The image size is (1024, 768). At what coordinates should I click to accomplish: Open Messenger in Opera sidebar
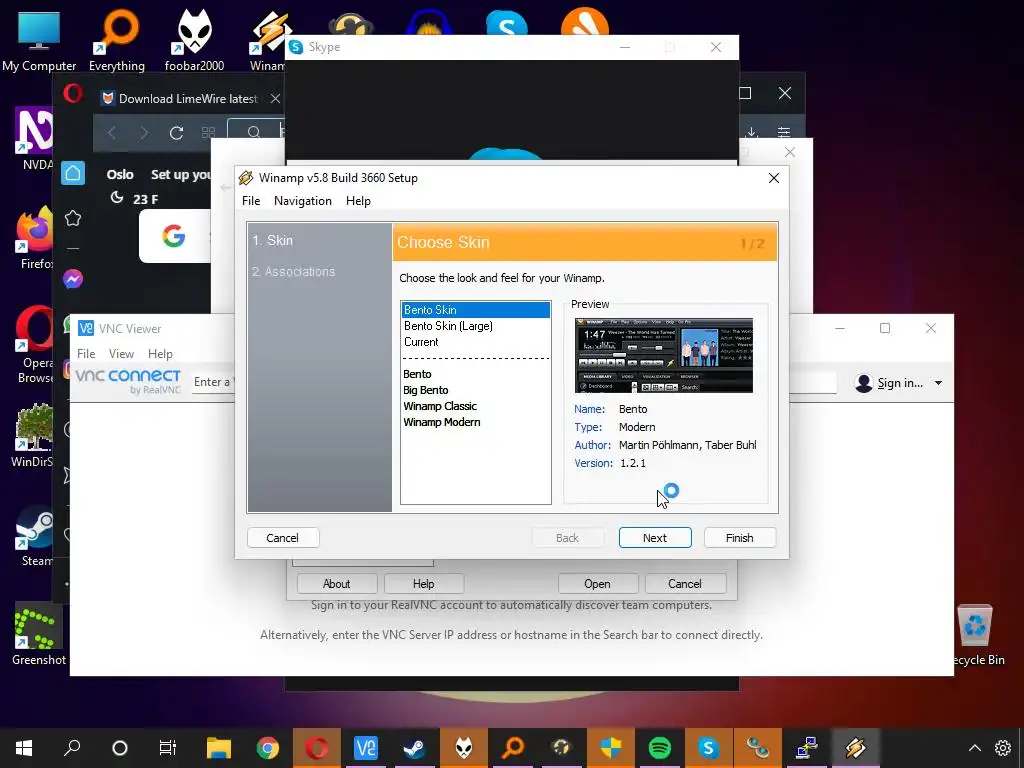point(73,279)
